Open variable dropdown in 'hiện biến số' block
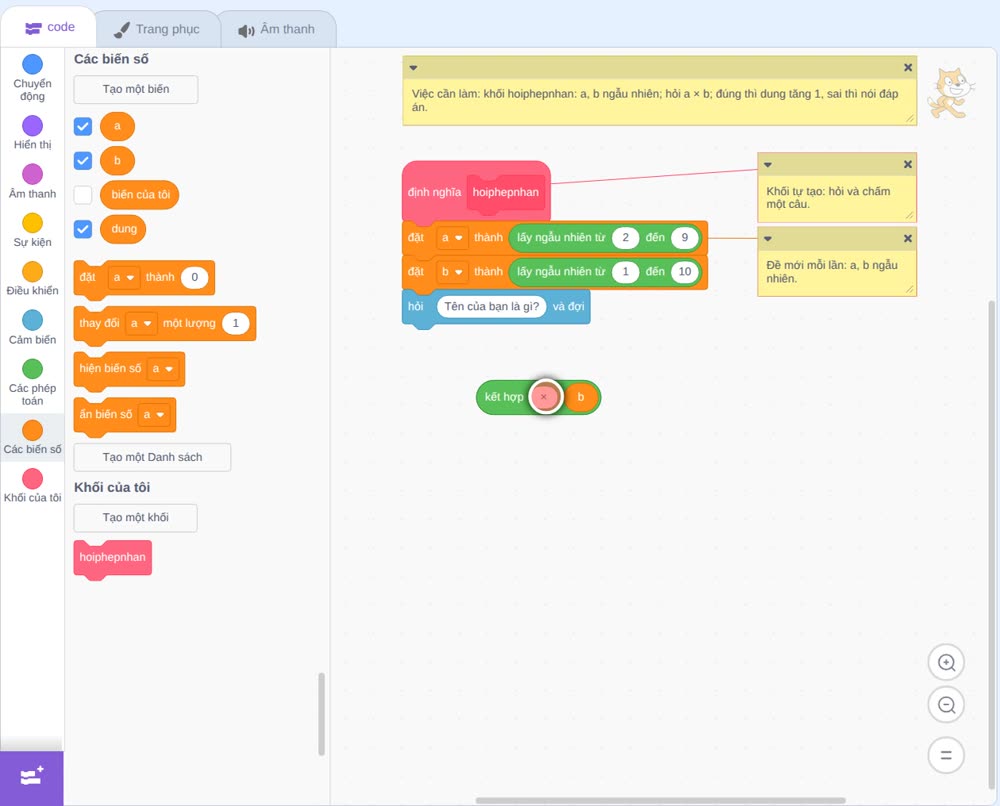Screen dimensions: 1000x806 coord(163,369)
